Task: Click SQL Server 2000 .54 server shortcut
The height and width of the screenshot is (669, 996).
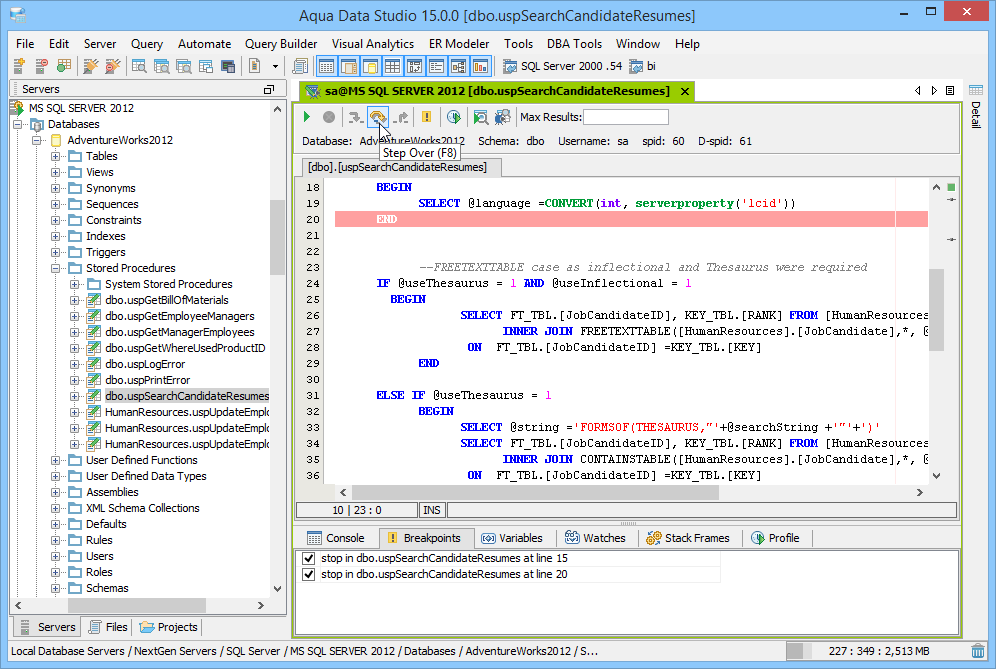Action: coord(562,66)
